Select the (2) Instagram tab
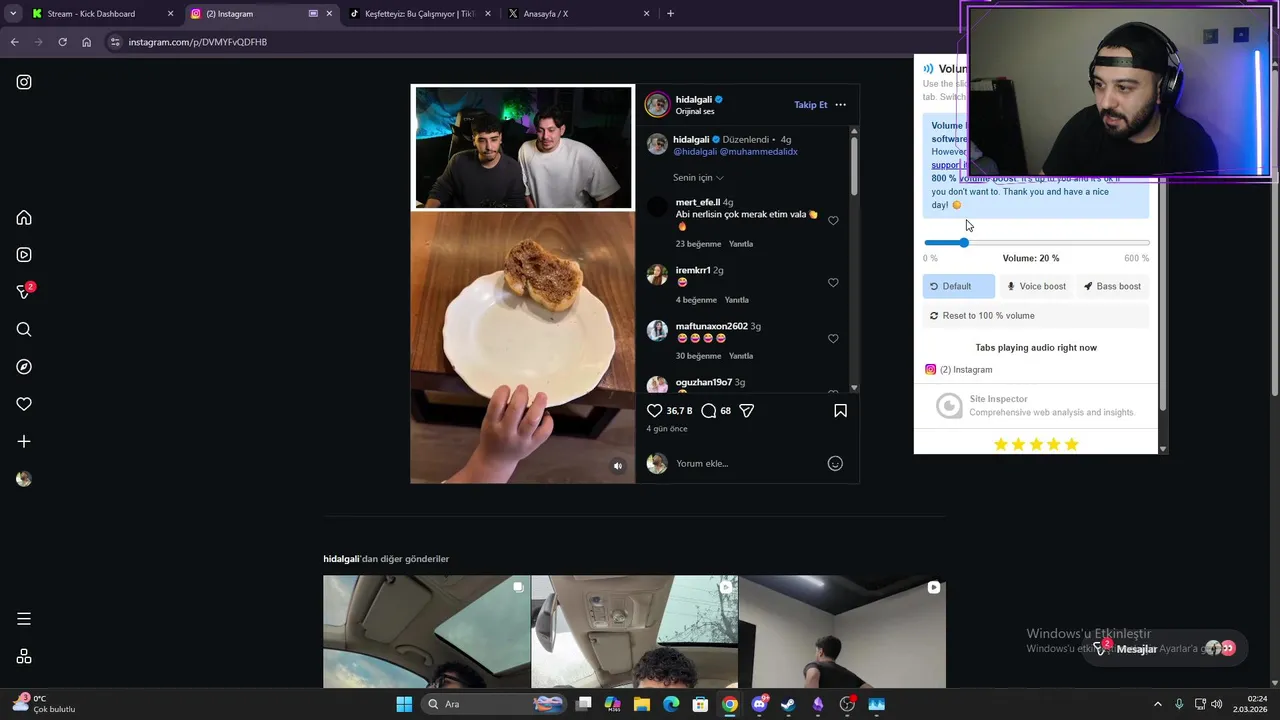Viewport: 1280px width, 720px height. click(x=261, y=14)
